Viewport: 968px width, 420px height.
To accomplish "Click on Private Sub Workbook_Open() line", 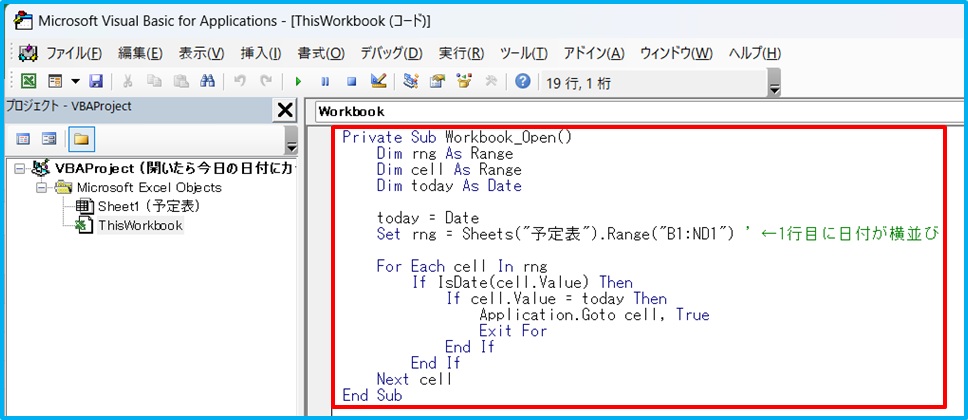I will [x=457, y=137].
